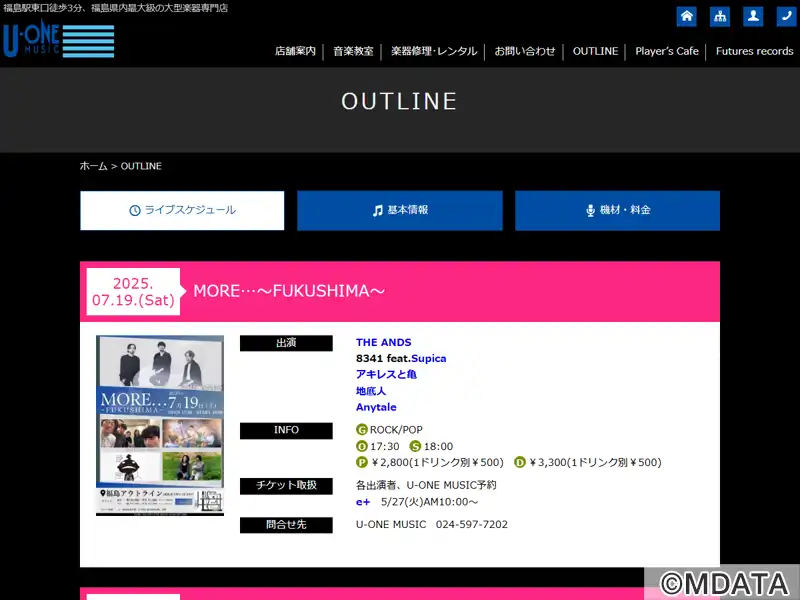Click the green G genre icon
800x600 pixels.
coord(362,430)
